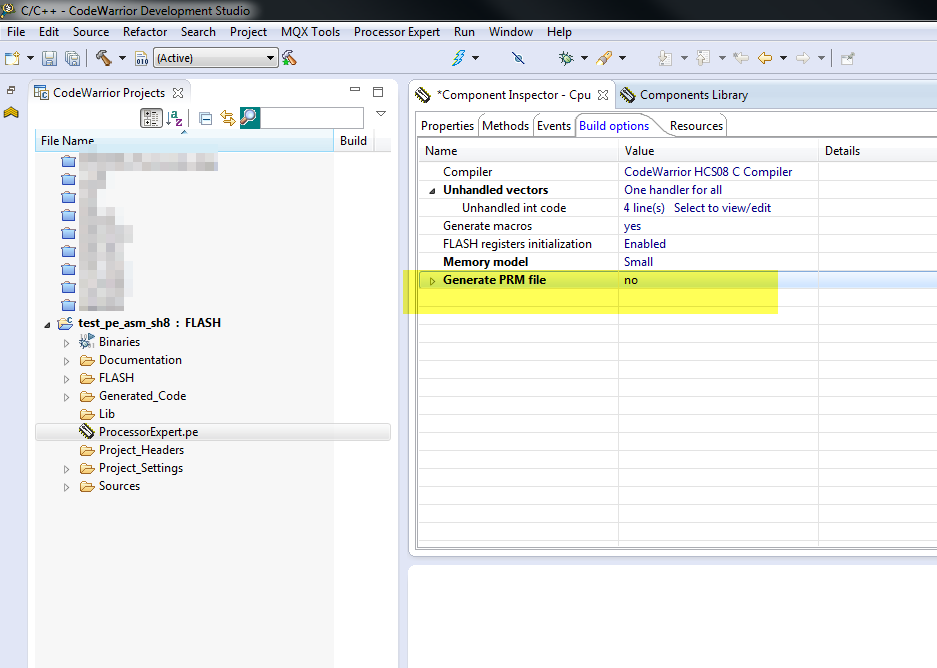Click the yellow Back arrow icon
The image size is (937, 668).
click(x=765, y=58)
